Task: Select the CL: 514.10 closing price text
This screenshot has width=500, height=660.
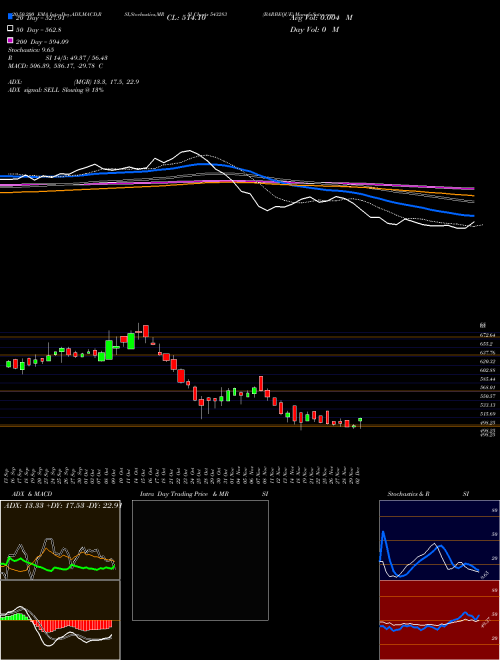Action: coord(186,18)
